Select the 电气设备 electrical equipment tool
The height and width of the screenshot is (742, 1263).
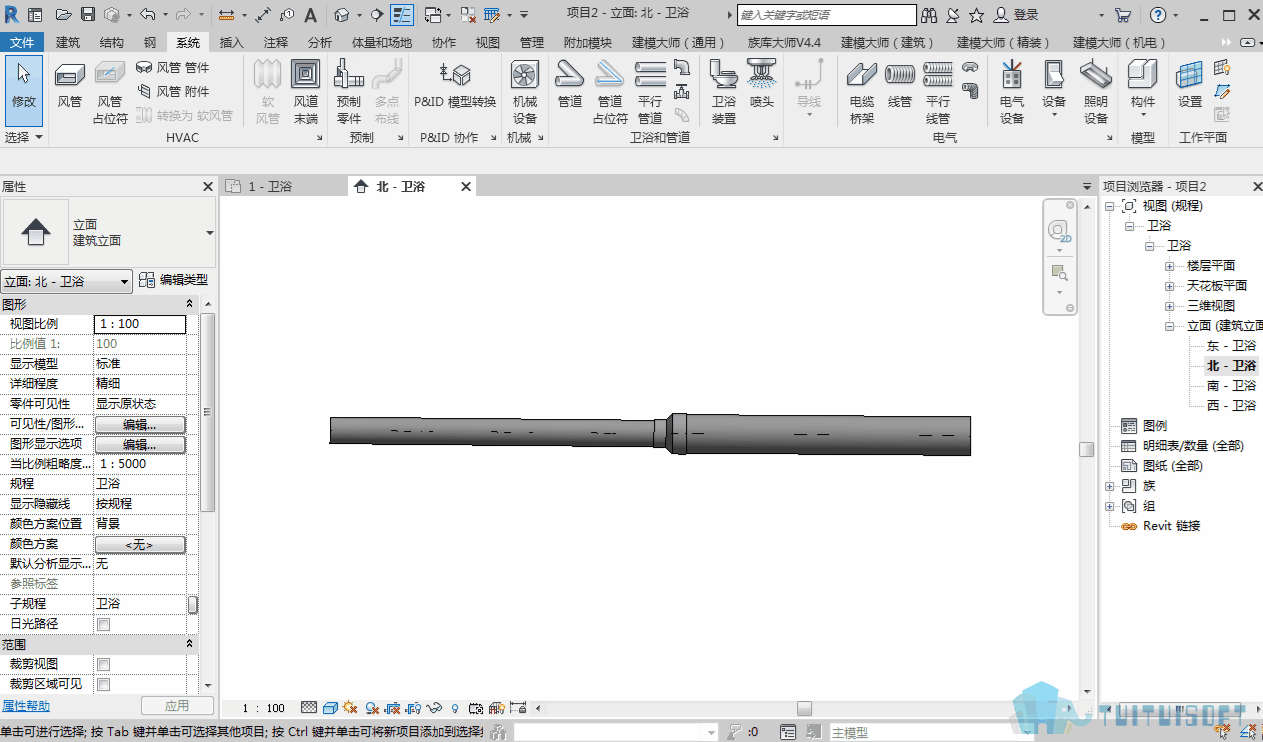coord(1012,90)
